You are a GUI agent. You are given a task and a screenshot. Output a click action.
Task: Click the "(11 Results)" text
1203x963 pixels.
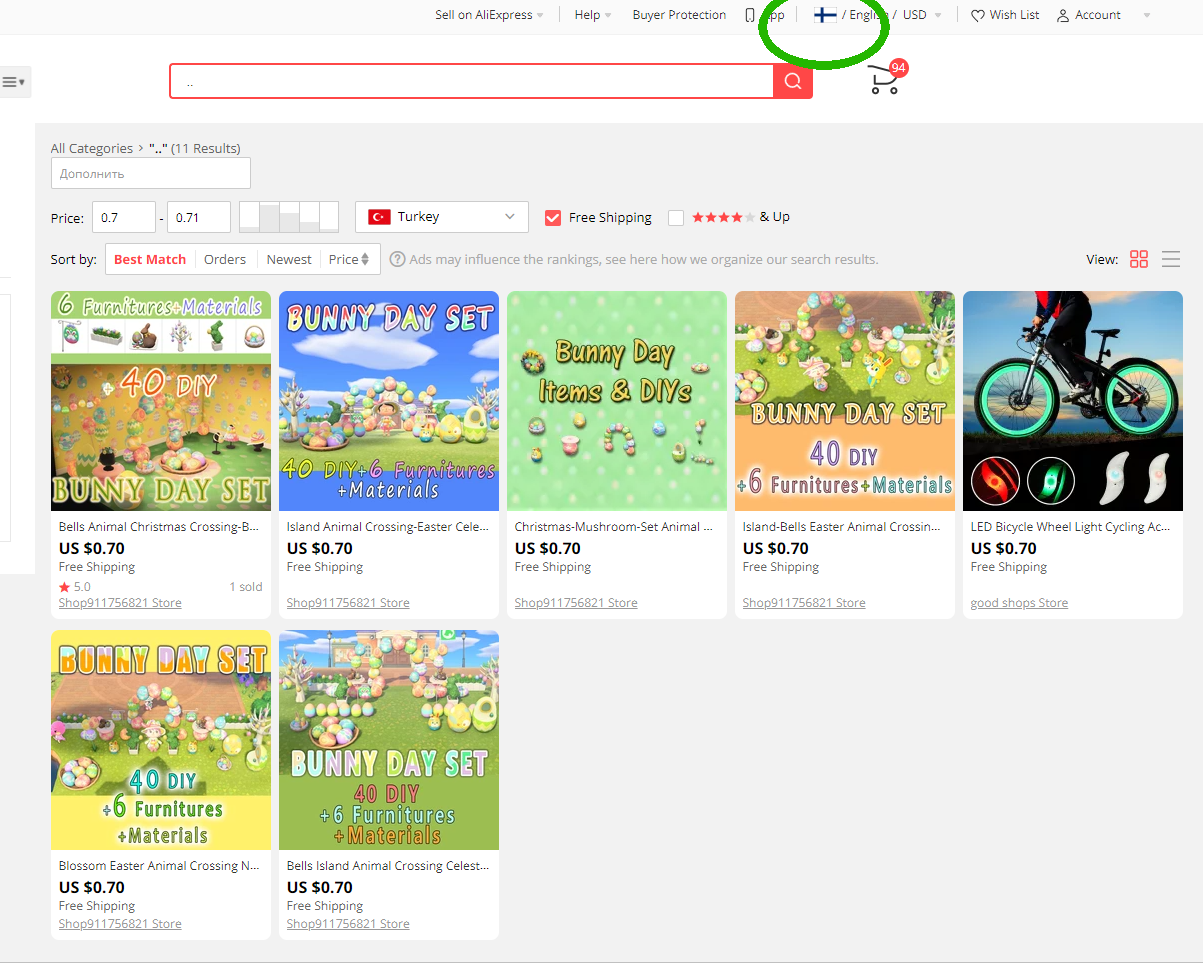click(x=206, y=148)
